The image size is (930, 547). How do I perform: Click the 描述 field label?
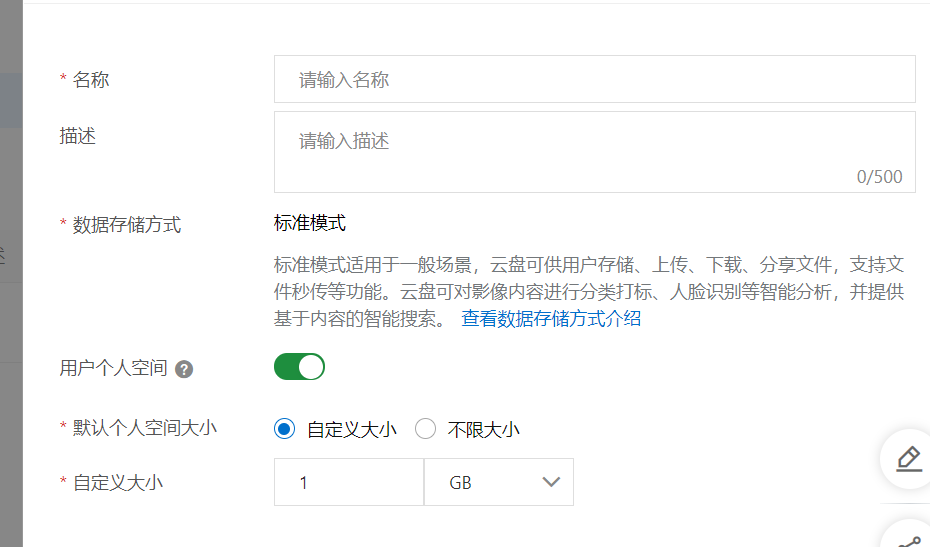point(78,136)
